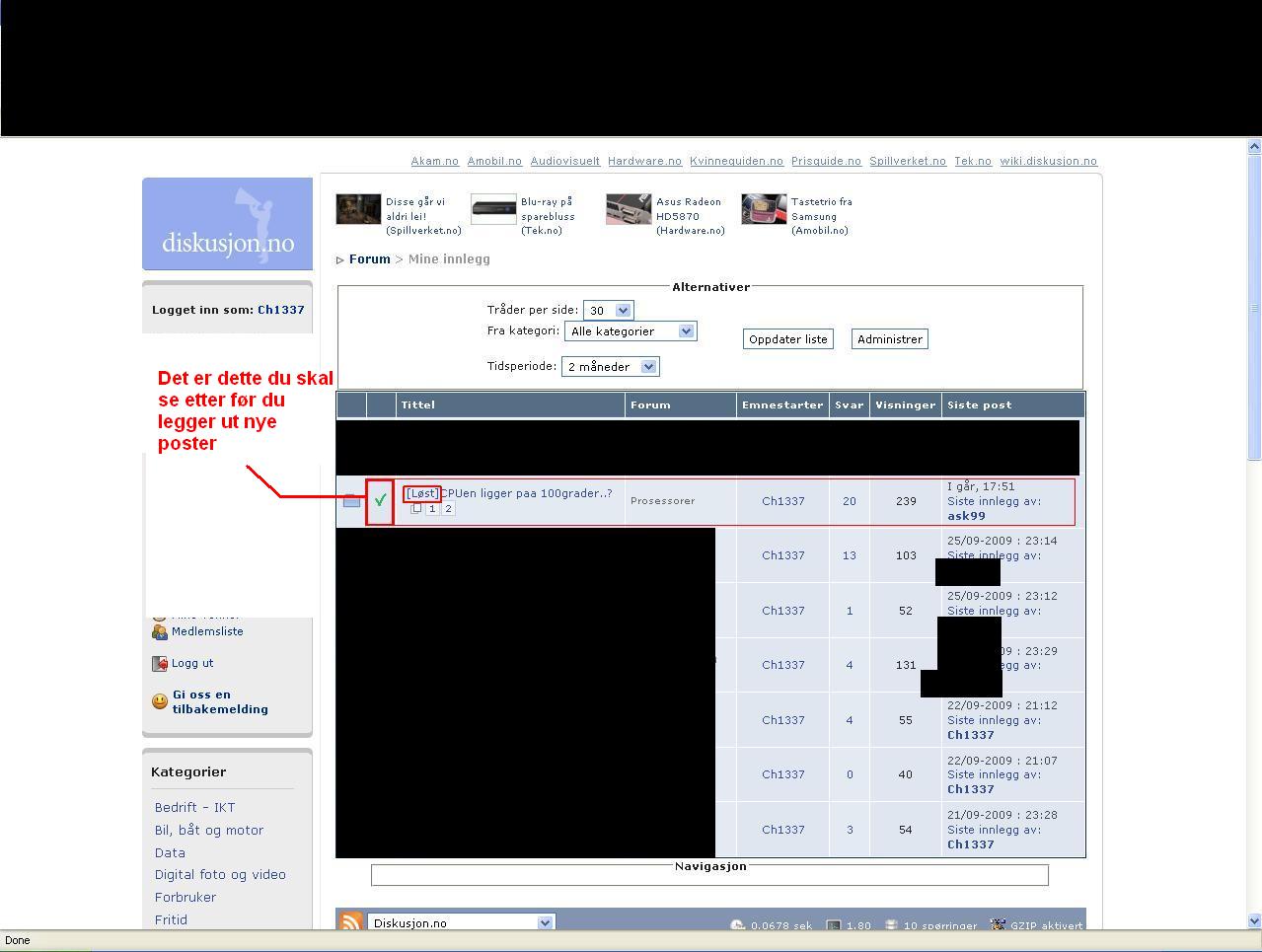Open page 2 of the CPUen thread
Screen dimensions: 1262x952
pyautogui.click(x=448, y=509)
